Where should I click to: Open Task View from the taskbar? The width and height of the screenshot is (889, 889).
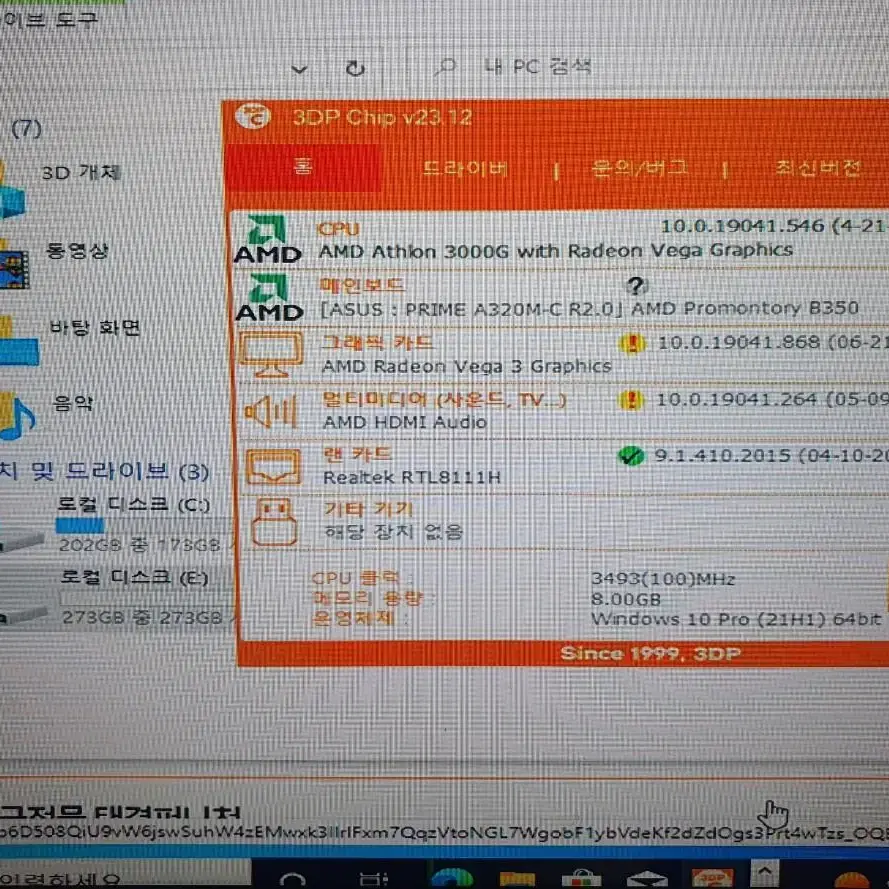374,879
